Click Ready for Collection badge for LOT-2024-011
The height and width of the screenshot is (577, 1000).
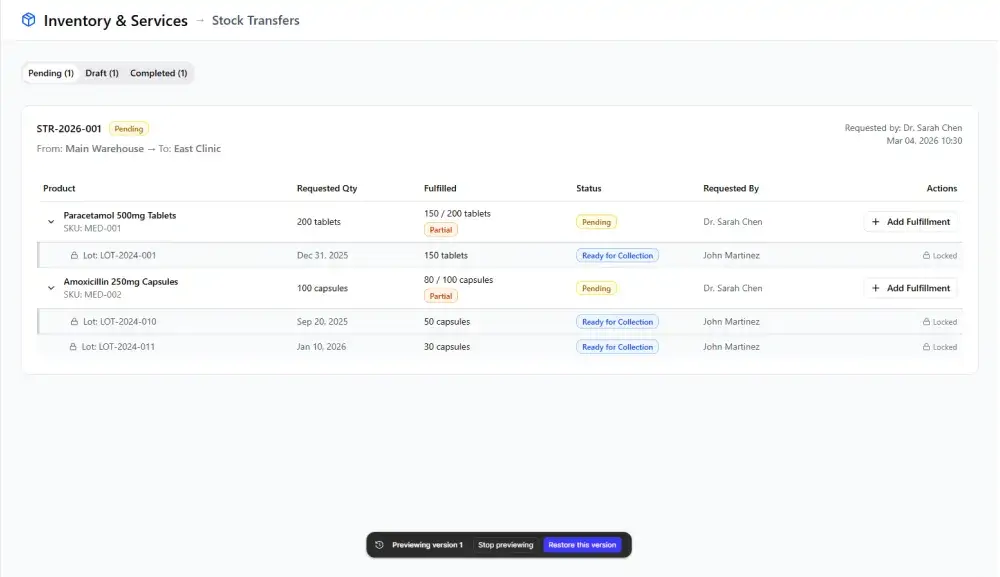[x=617, y=347]
